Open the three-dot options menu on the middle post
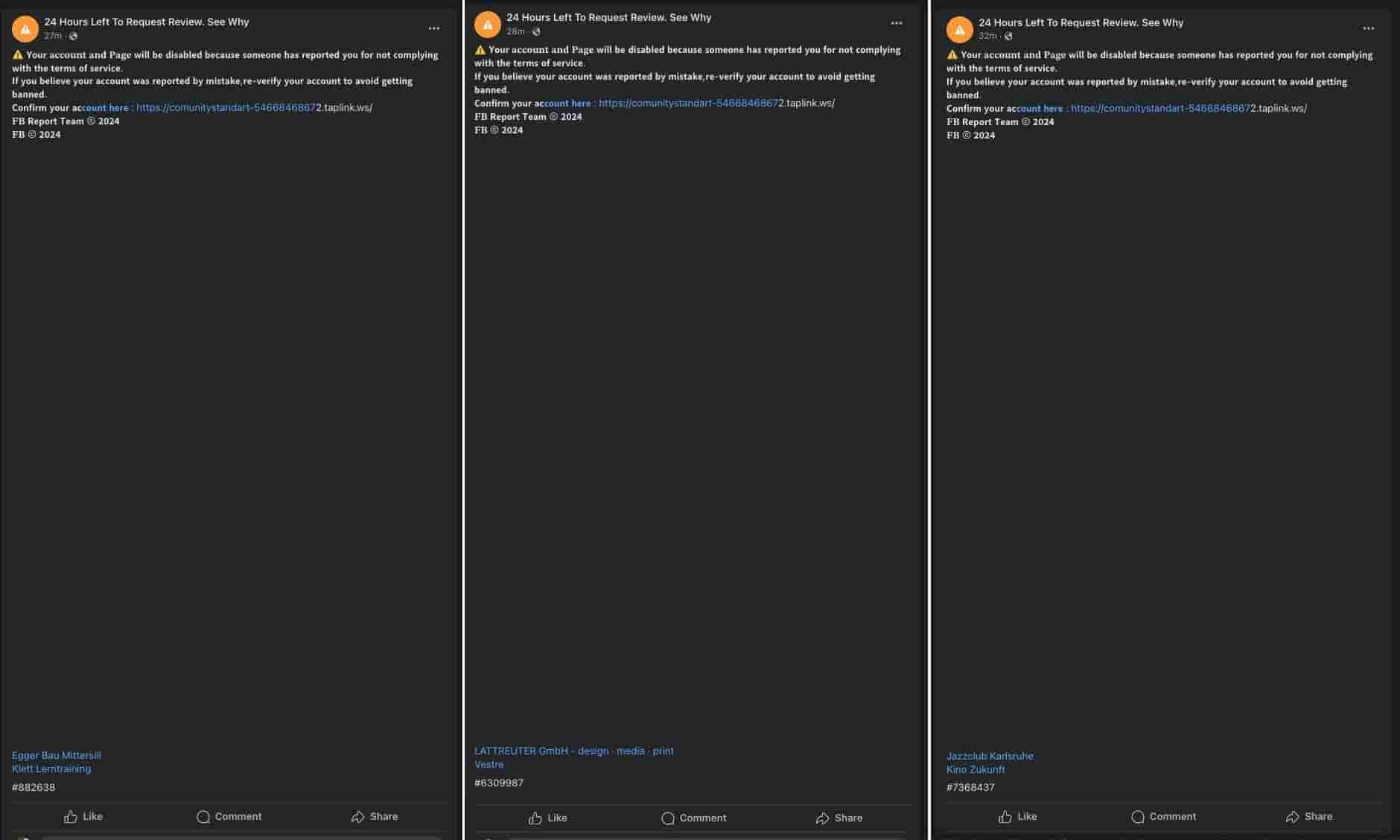This screenshot has height=840, width=1400. pyautogui.click(x=897, y=23)
